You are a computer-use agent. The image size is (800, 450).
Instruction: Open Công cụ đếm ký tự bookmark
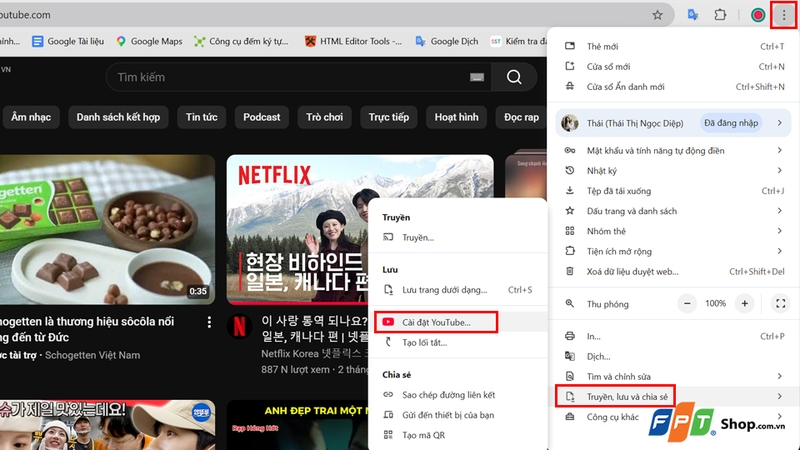[x=241, y=41]
